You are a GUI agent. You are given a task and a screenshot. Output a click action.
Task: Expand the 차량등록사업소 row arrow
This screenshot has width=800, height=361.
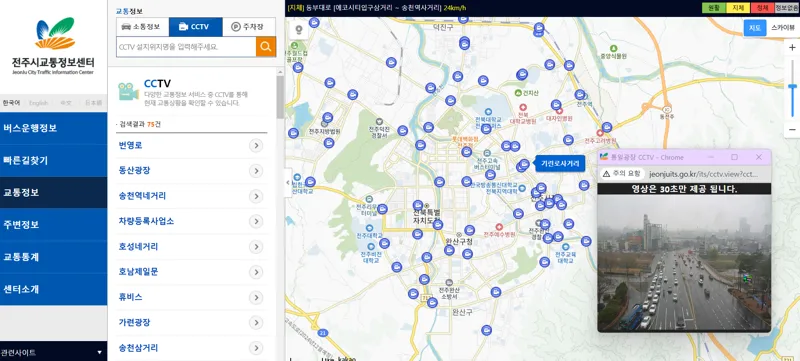256,221
